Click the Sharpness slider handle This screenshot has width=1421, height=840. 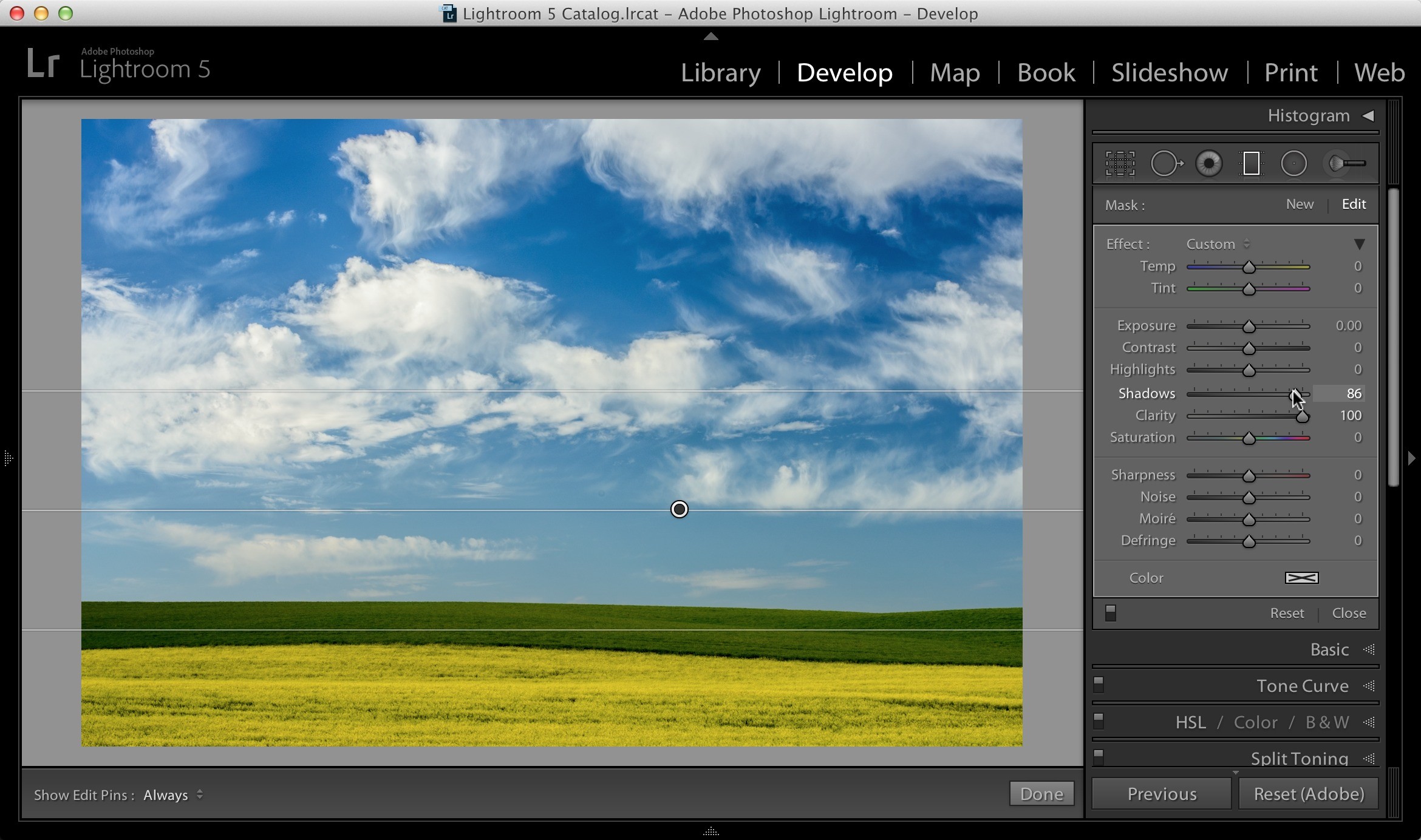(x=1249, y=476)
